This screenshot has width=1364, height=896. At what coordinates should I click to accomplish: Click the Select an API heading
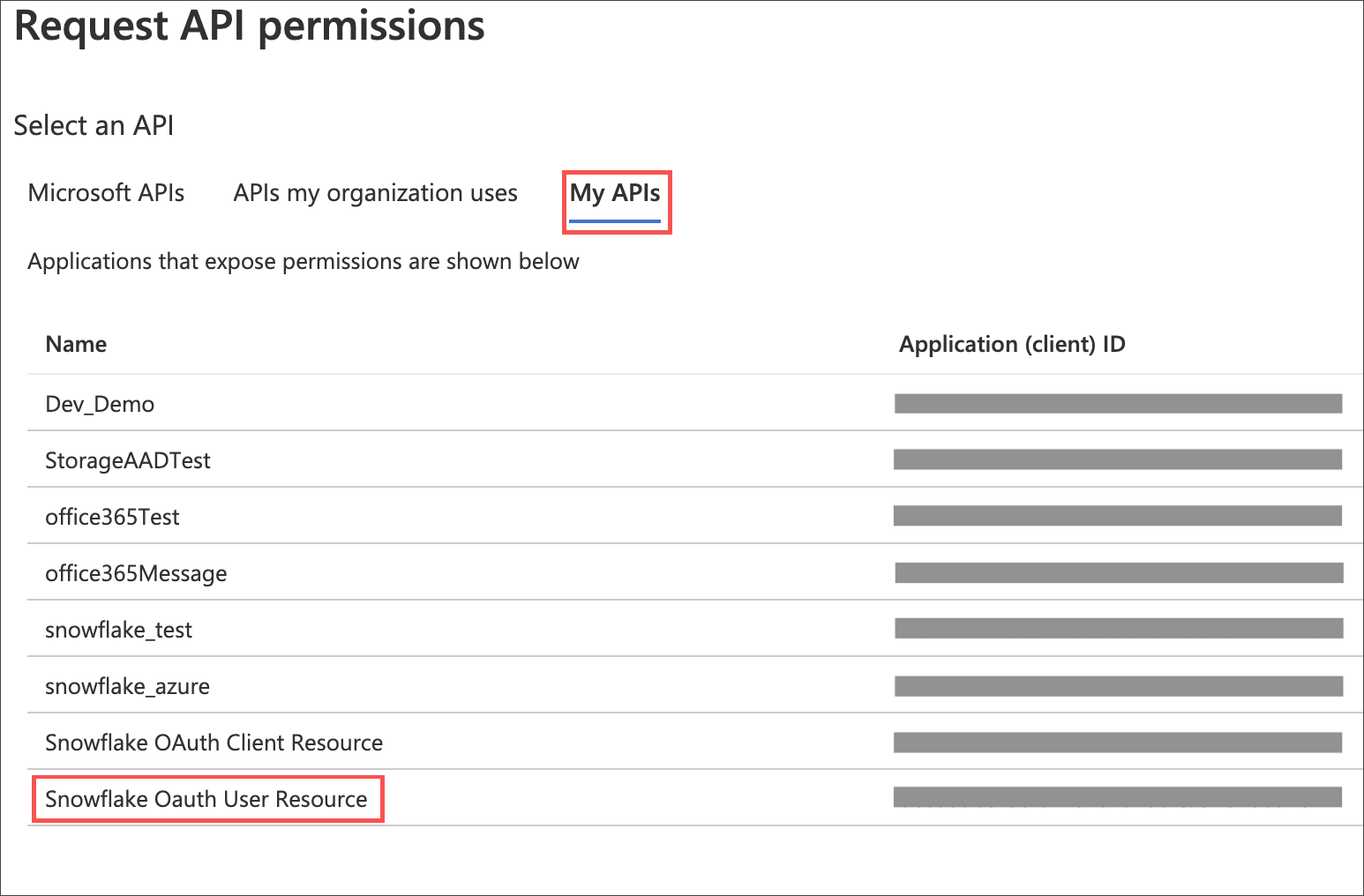(x=94, y=125)
